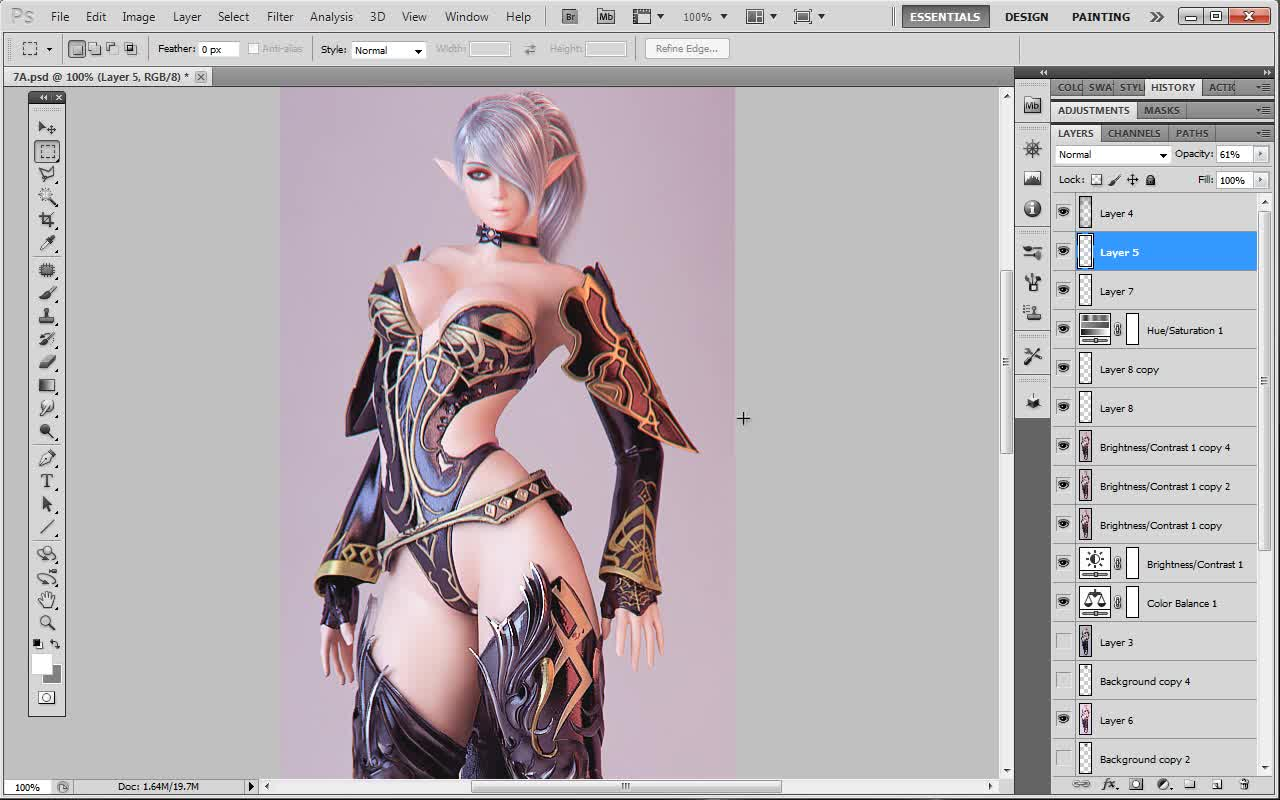The height and width of the screenshot is (800, 1280).
Task: Delete layer with the trash icon
Action: pyautogui.click(x=1244, y=785)
